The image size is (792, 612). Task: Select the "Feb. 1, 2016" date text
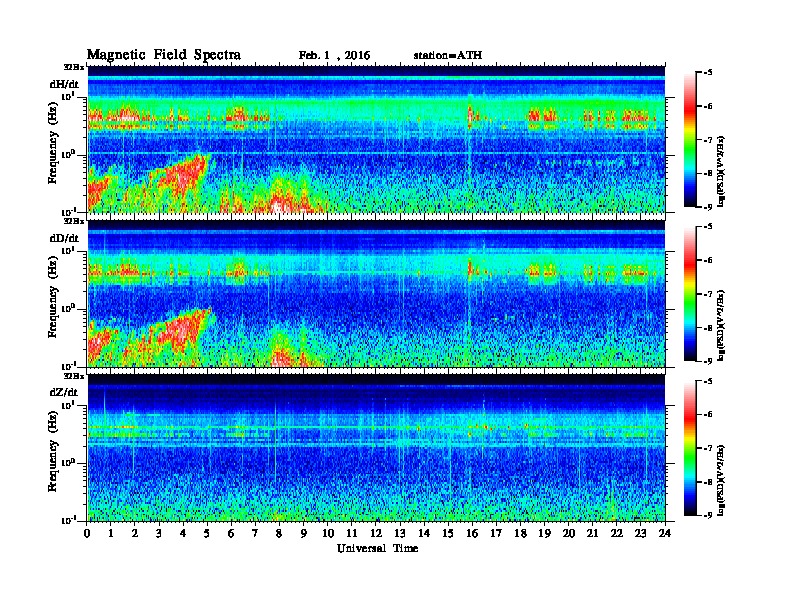334,56
